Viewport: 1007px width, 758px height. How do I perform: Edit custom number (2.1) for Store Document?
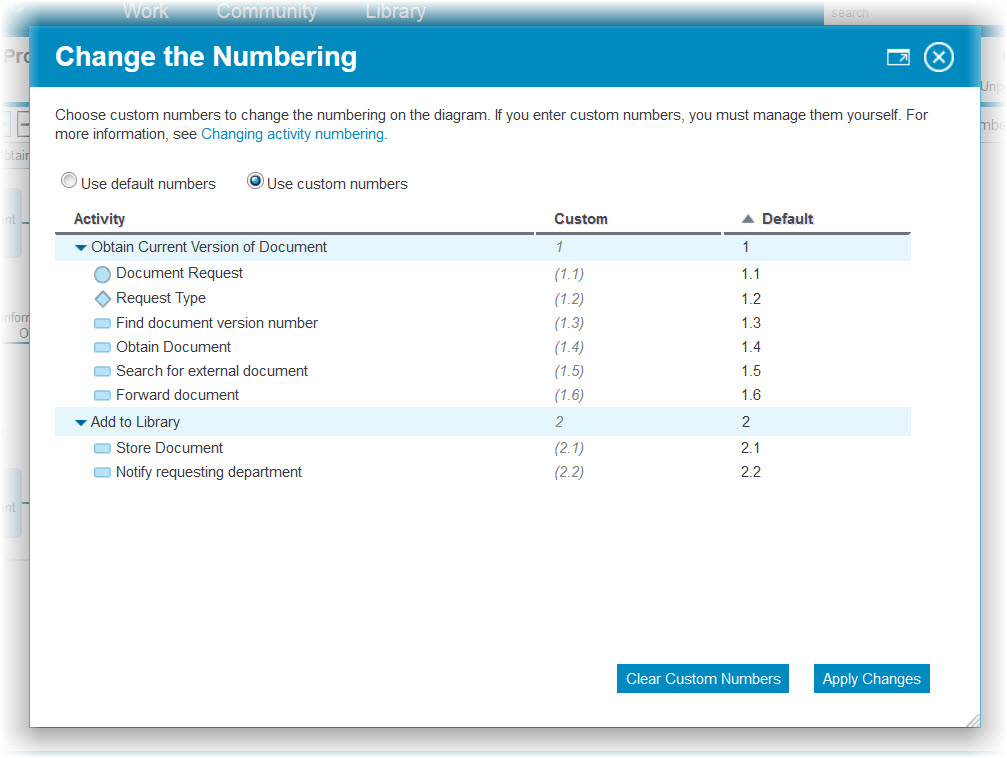coord(569,448)
